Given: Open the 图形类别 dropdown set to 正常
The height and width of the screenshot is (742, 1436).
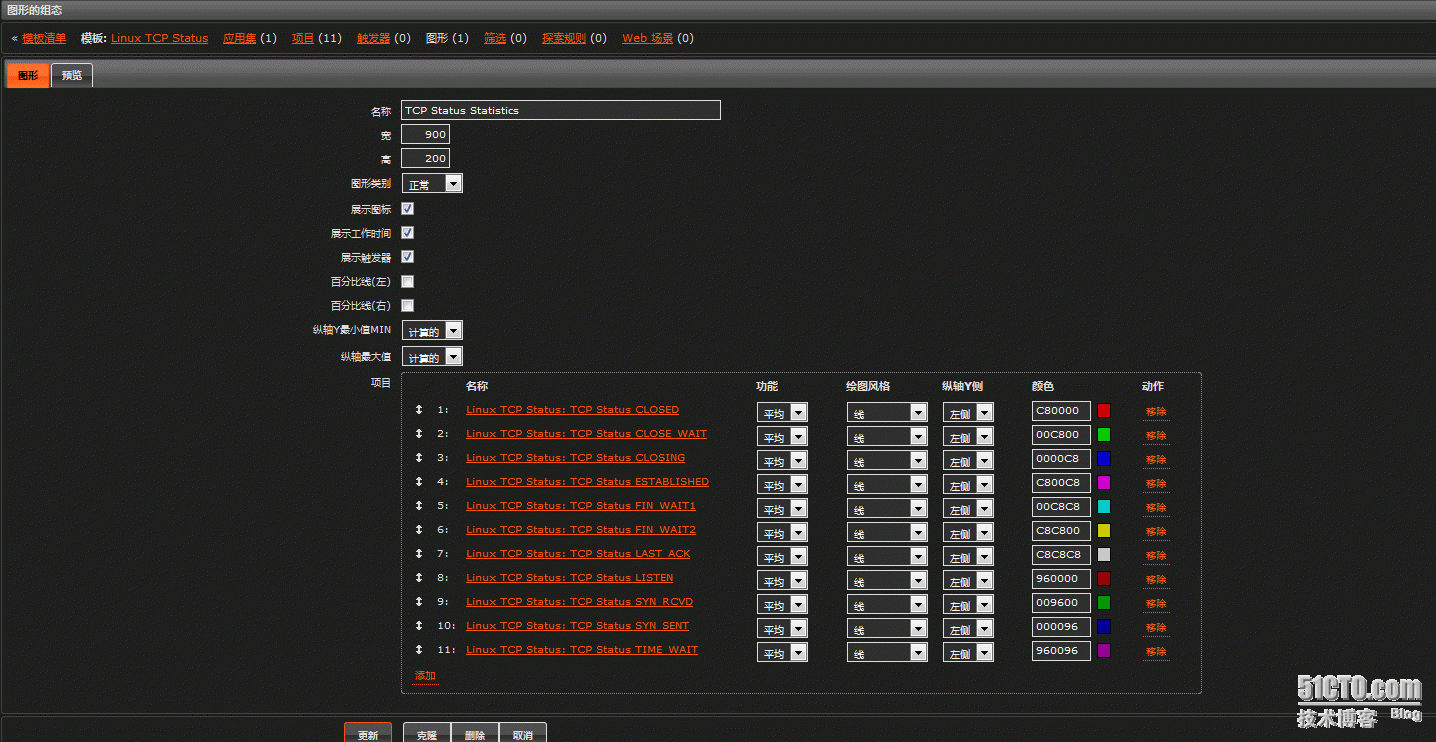Looking at the screenshot, I should [x=432, y=184].
